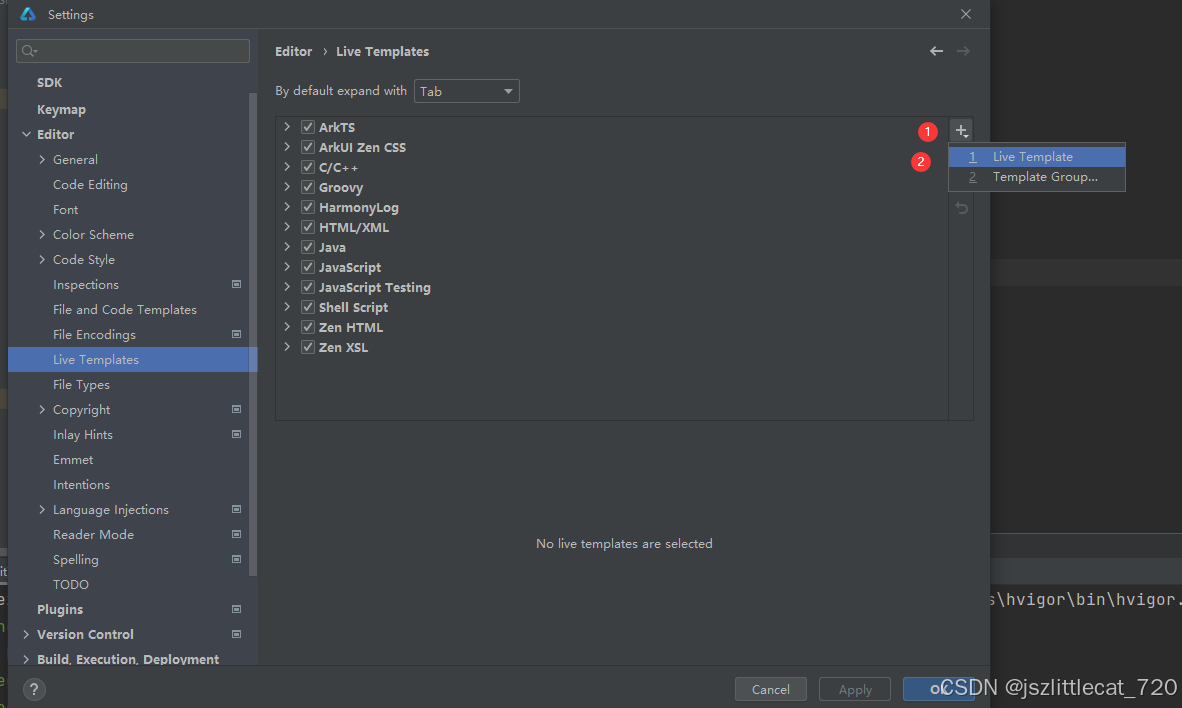This screenshot has height=708, width=1182.
Task: Expand the Groovy template group
Action: (287, 187)
